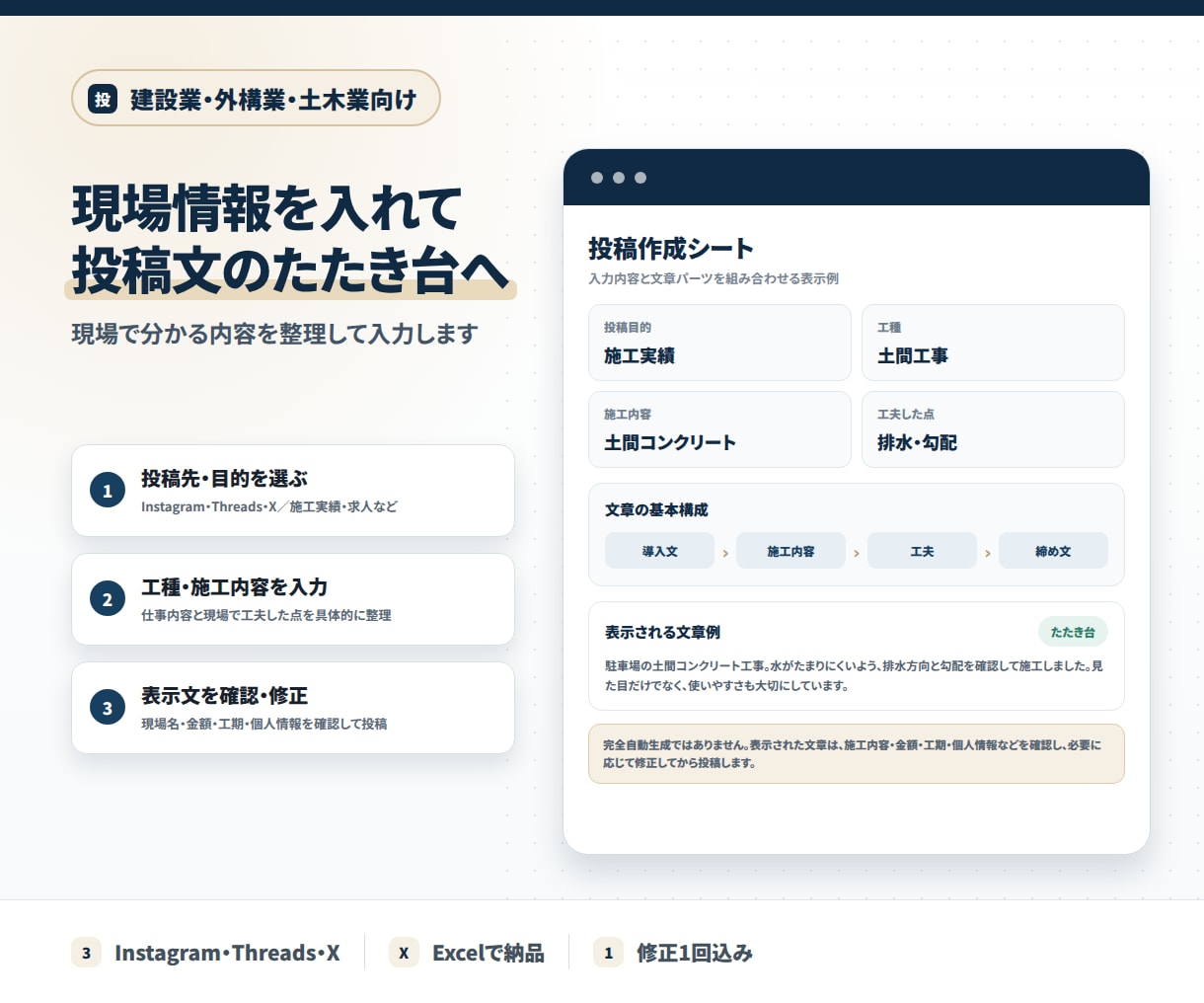The image size is (1204, 1003).
Task: Click the sample text starting 駐車場の土間コンクリート工事
Action: pyautogui.click(x=854, y=675)
